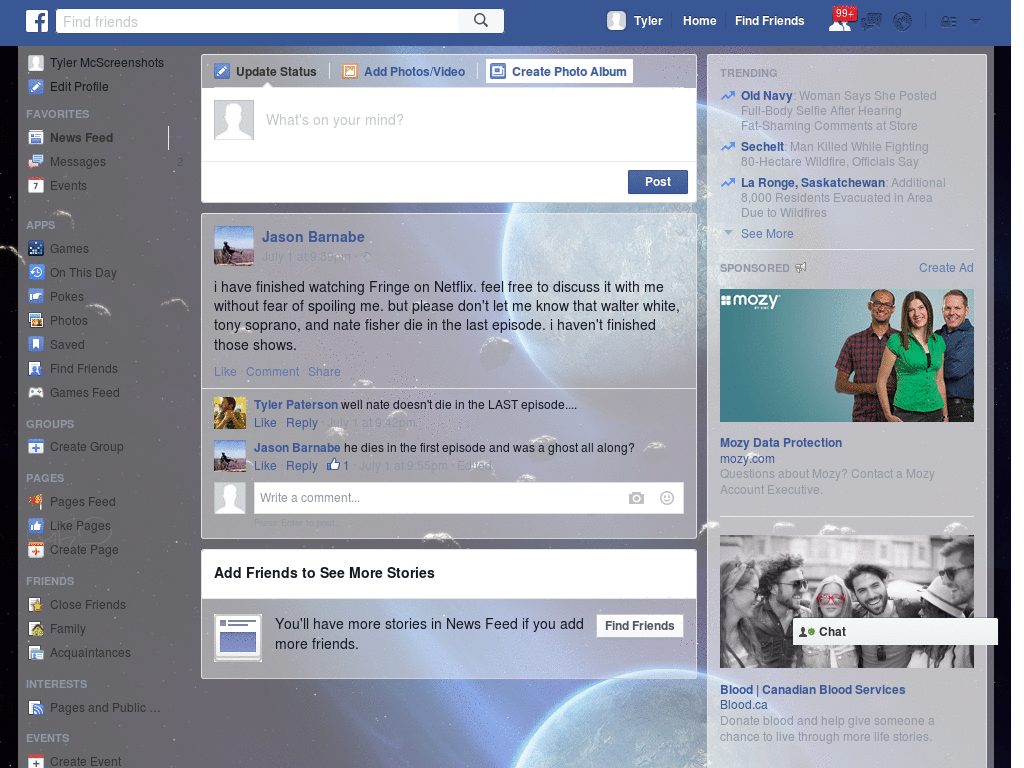Like Jason Barnabe's Fringe post
This screenshot has height=768, width=1024.
click(225, 372)
